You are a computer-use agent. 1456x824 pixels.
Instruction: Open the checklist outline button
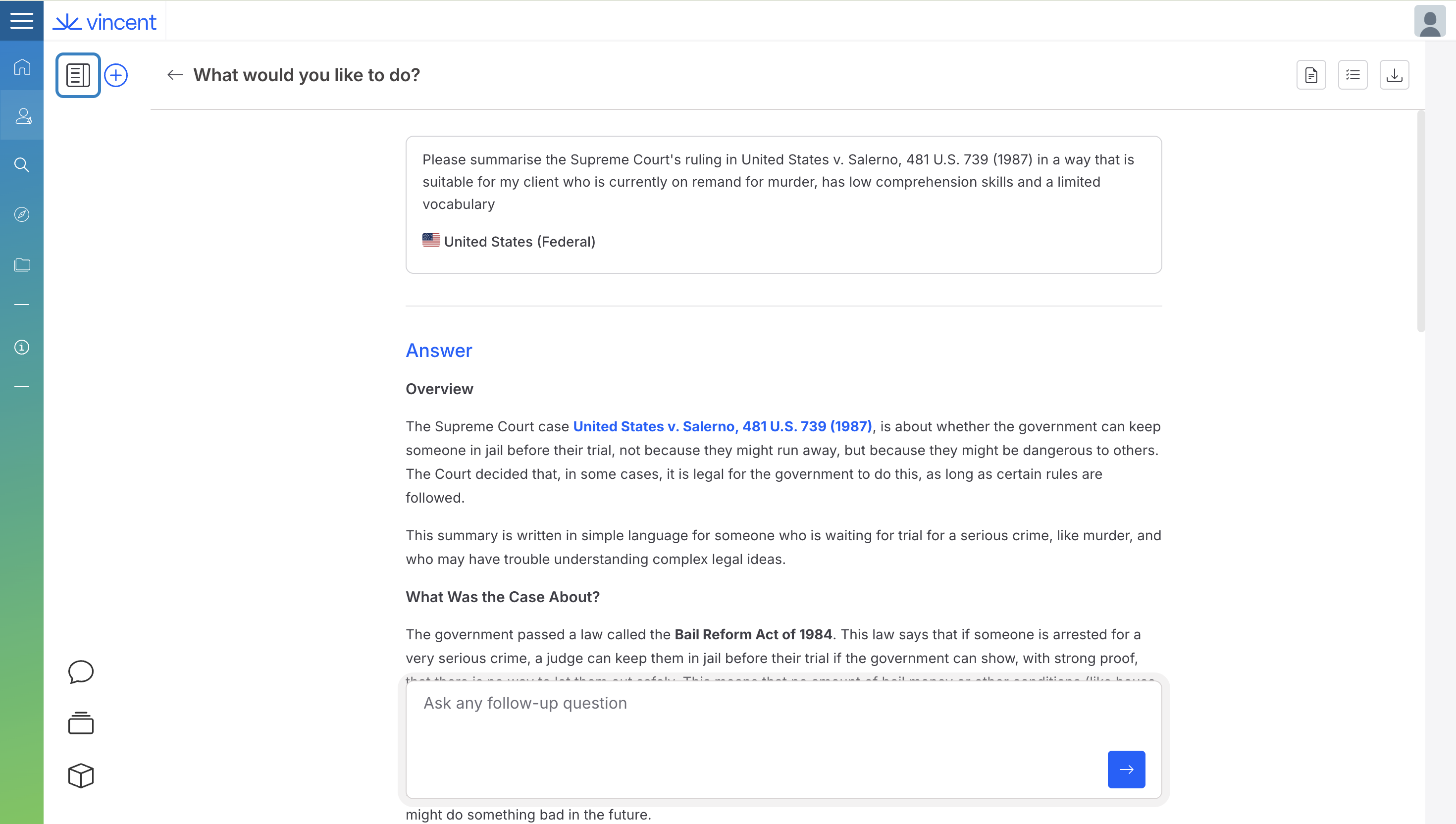tap(1352, 75)
